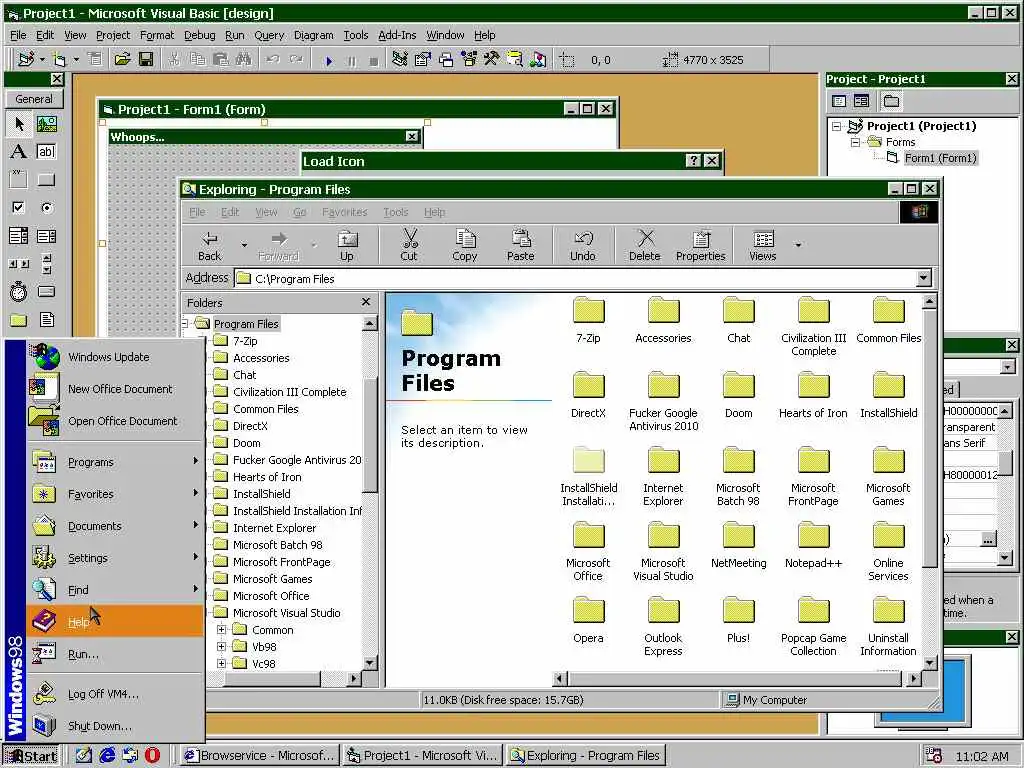Switch to Browservice taskbar button
1024x768 pixels.
[259, 756]
